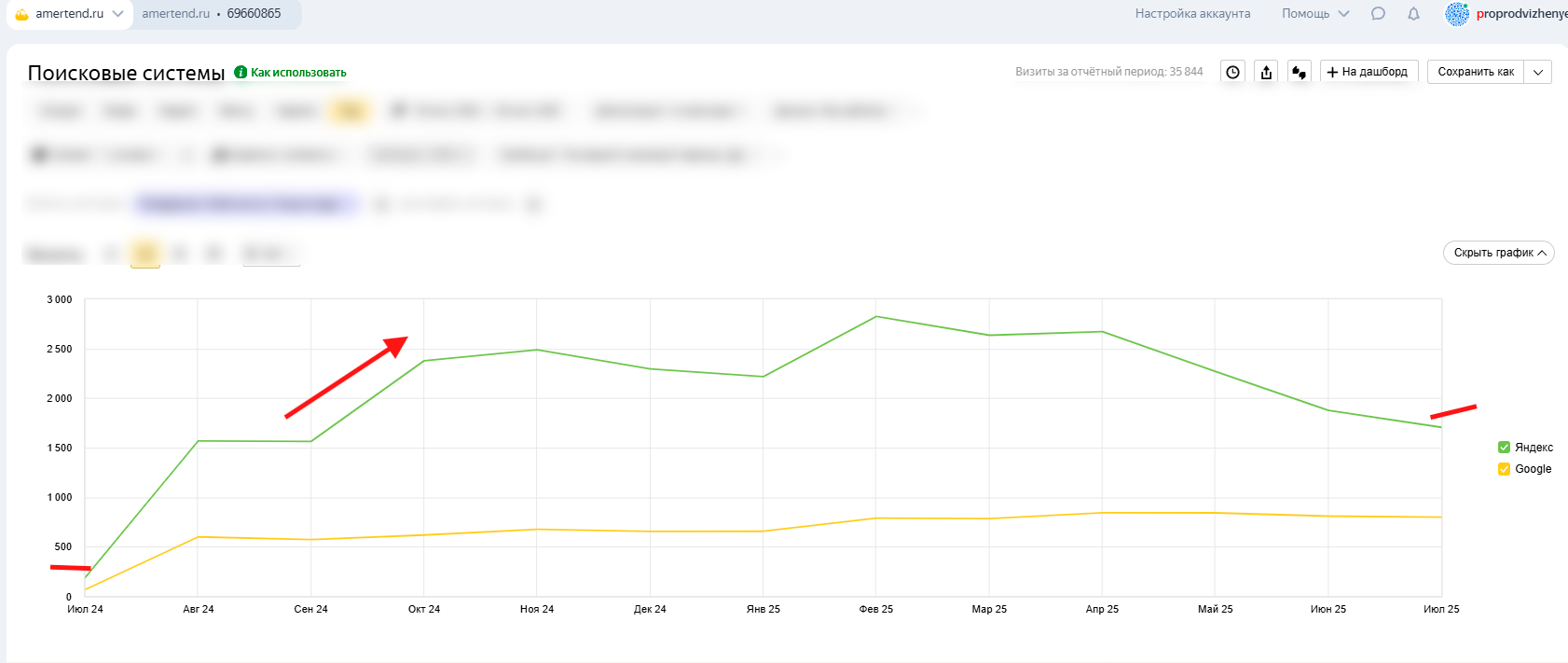Click the amertend.ru site favicon
1568x663 pixels.
(22, 14)
